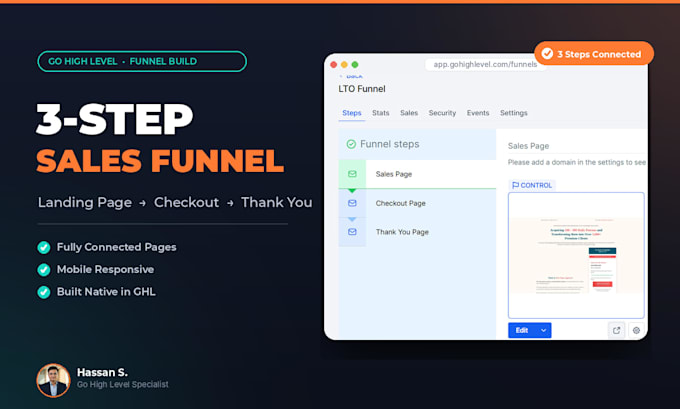Open the funnel Settings tab
680x409 pixels.
click(513, 113)
